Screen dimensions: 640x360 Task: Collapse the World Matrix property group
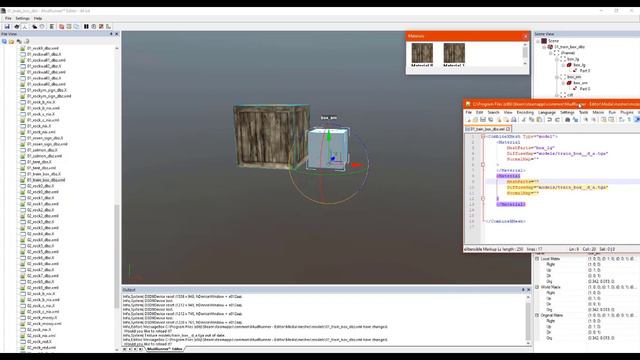pos(537,287)
